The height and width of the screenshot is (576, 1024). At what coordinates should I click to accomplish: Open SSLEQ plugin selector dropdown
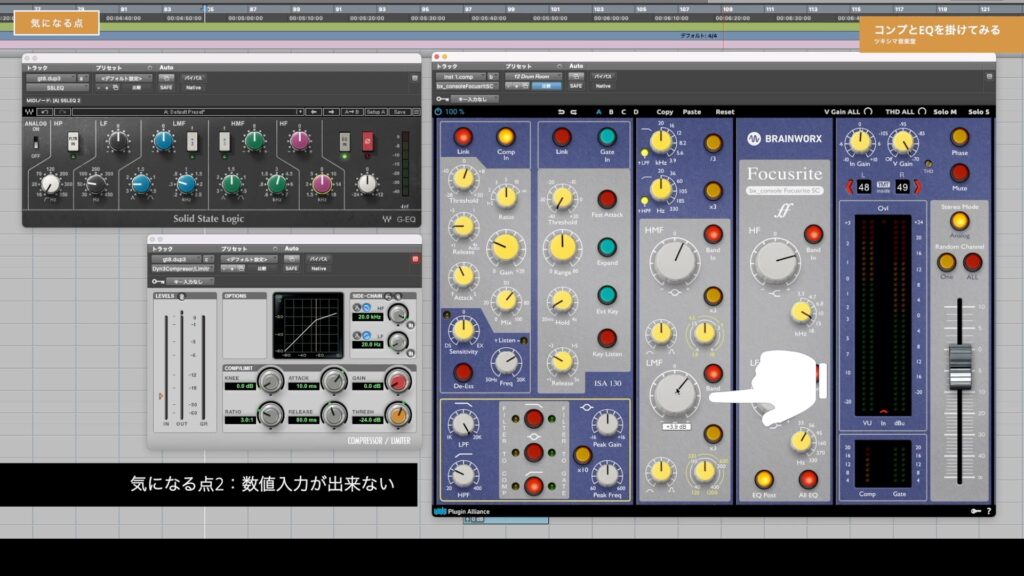click(56, 88)
